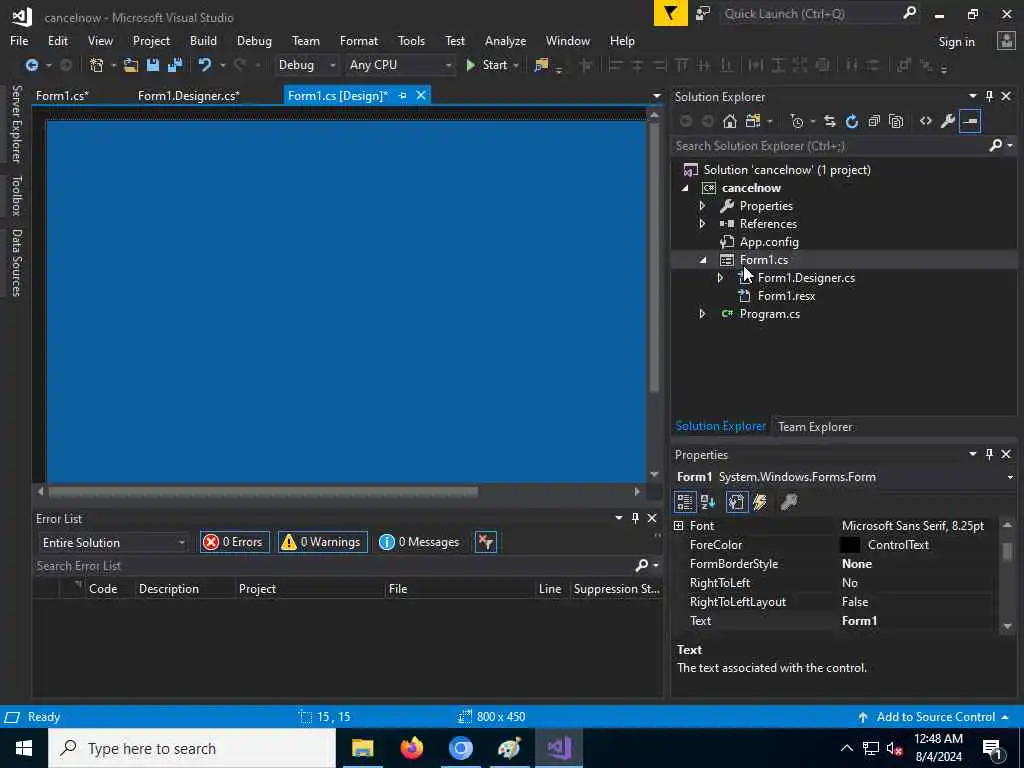Image resolution: width=1024 pixels, height=768 pixels.
Task: Click the Properties wrench icon in Solution Explorer
Action: 948,121
